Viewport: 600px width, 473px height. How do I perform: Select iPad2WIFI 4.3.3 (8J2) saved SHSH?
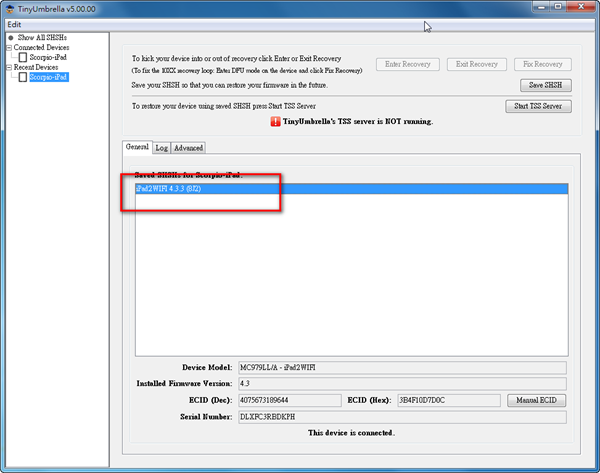(352, 189)
